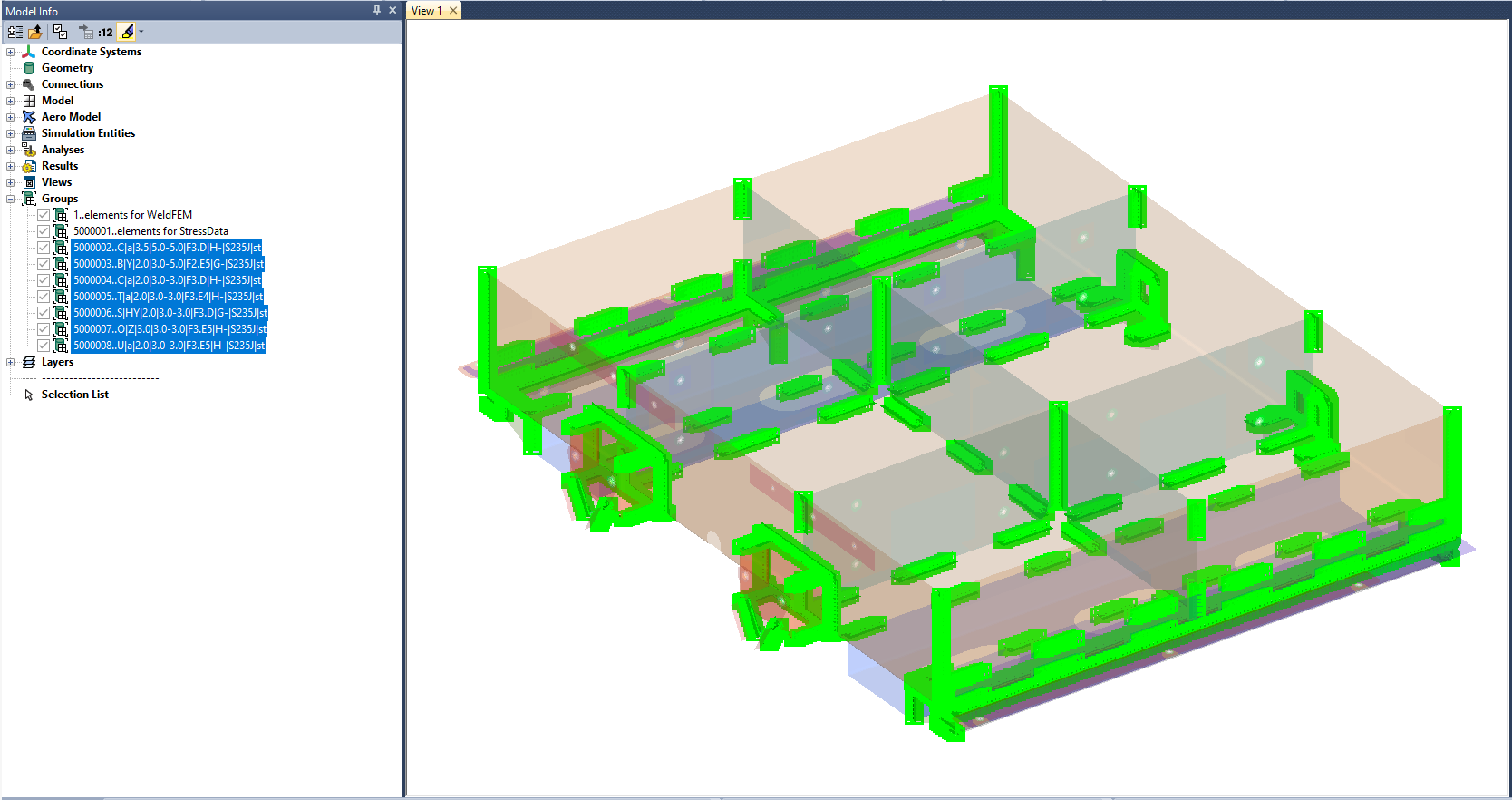Screen dimensions: 1512x800
Task: Close the View 1 tab
Action: pos(454,11)
